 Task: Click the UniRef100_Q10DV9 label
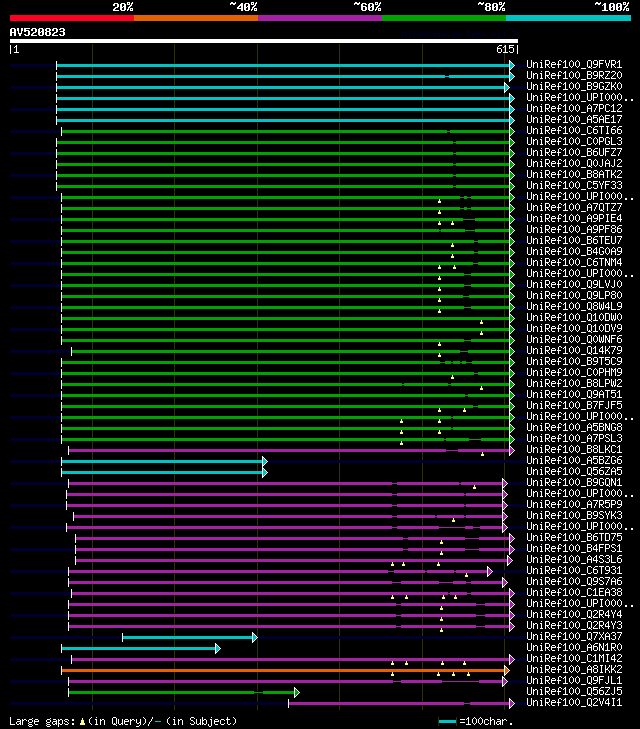tap(574, 329)
